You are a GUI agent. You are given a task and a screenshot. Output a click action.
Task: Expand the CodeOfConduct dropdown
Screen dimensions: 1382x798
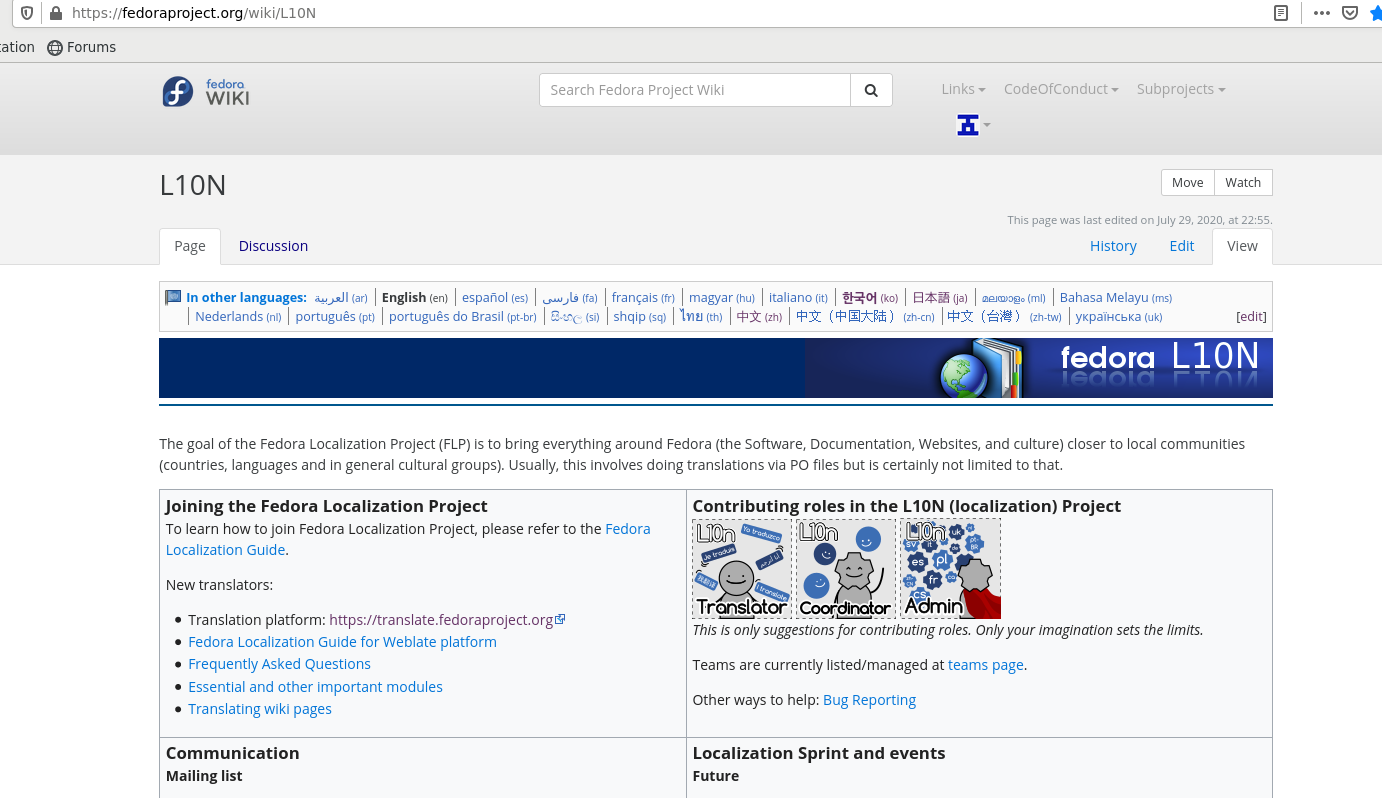click(1061, 89)
